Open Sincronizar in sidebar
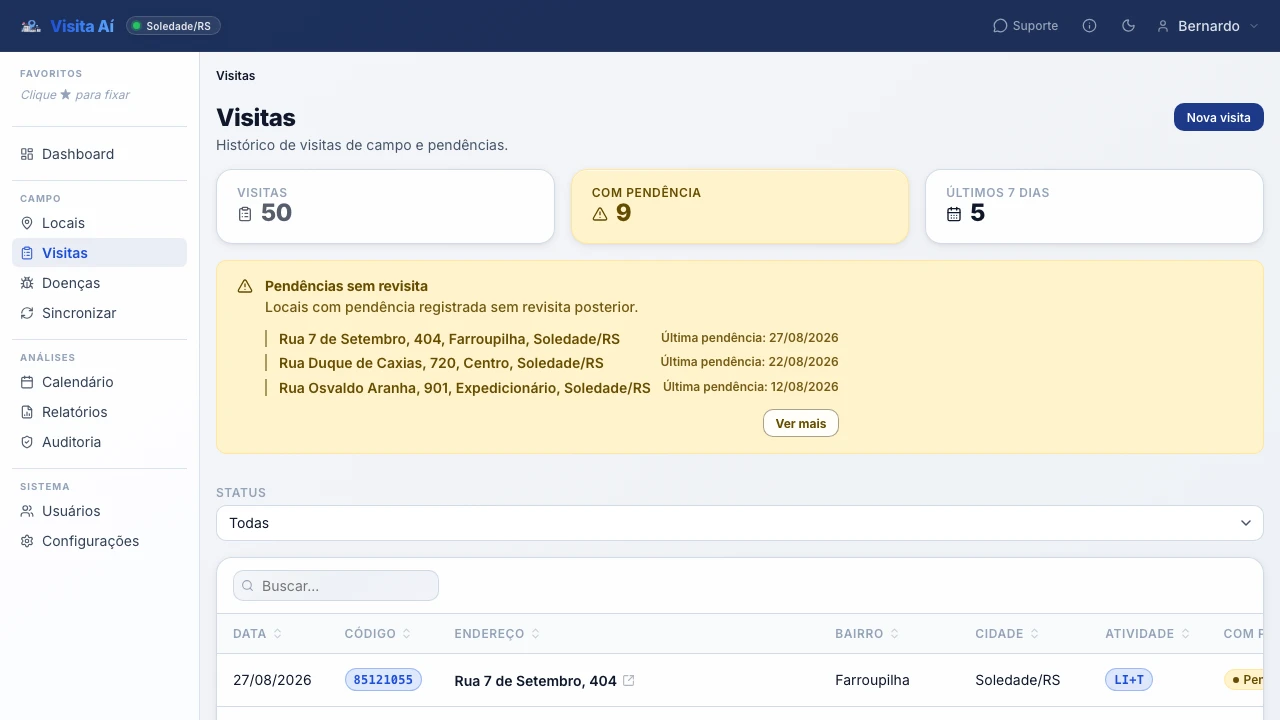 tap(99, 313)
